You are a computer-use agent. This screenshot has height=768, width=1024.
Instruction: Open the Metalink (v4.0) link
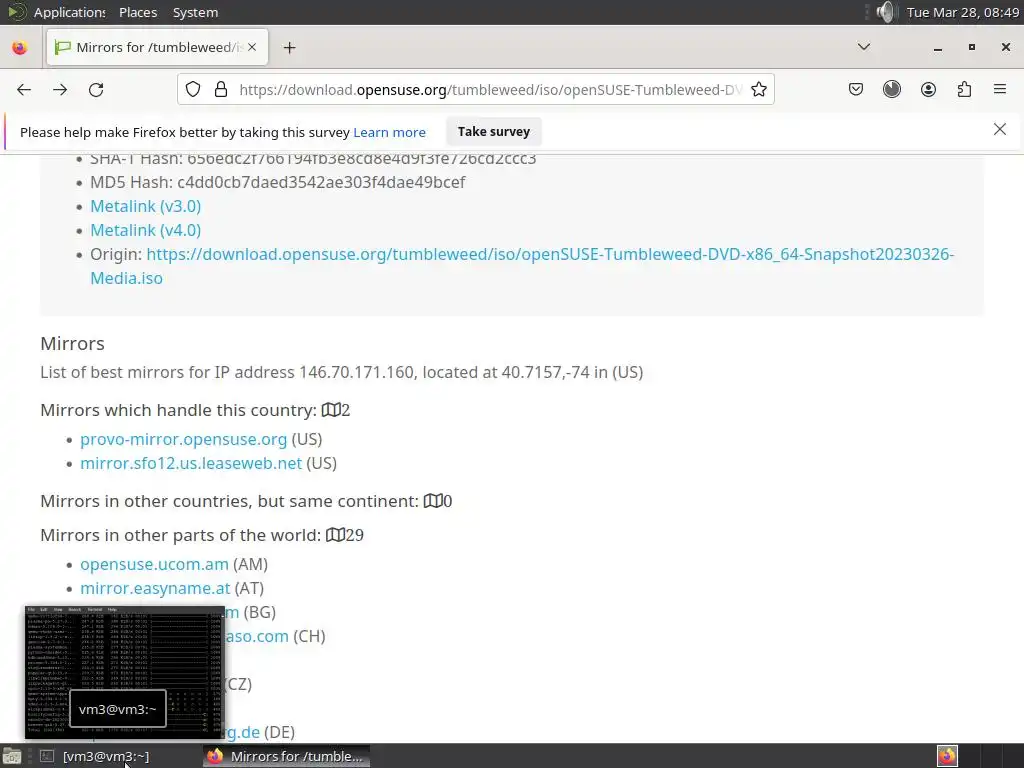[x=146, y=231]
